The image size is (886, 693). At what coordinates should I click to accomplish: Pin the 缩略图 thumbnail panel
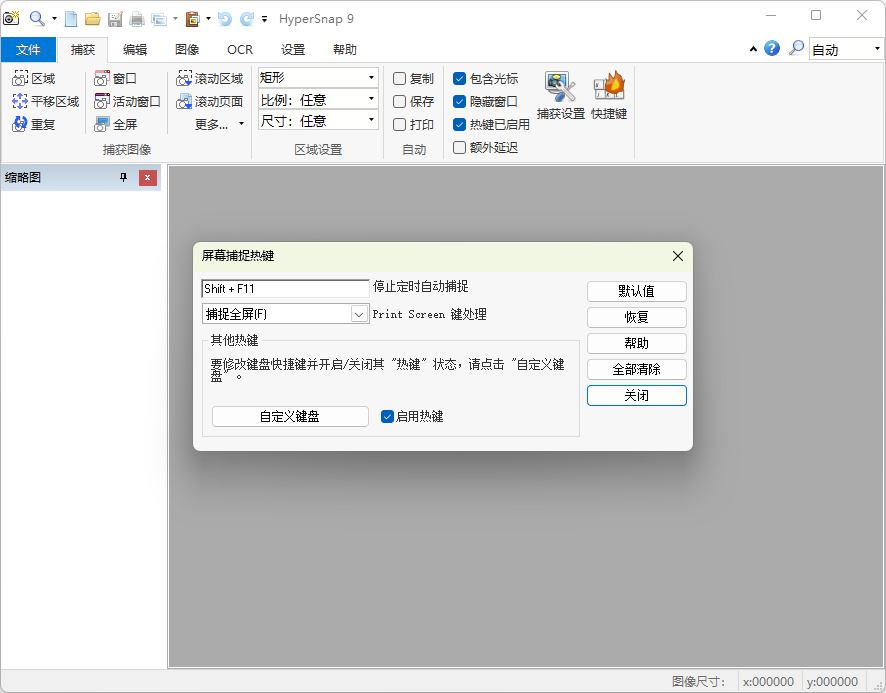124,177
